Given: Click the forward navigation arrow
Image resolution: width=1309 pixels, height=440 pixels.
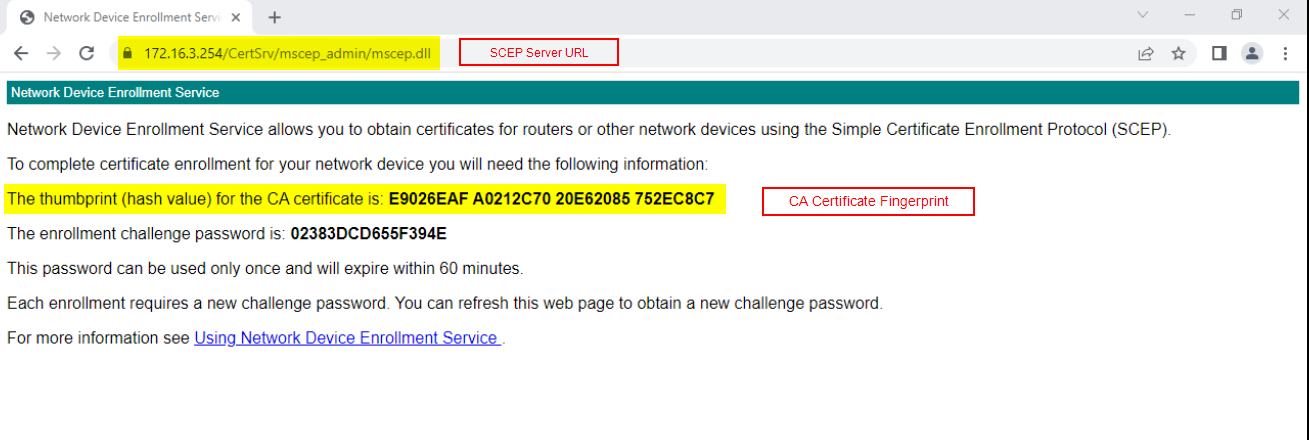Looking at the screenshot, I should [x=54, y=54].
